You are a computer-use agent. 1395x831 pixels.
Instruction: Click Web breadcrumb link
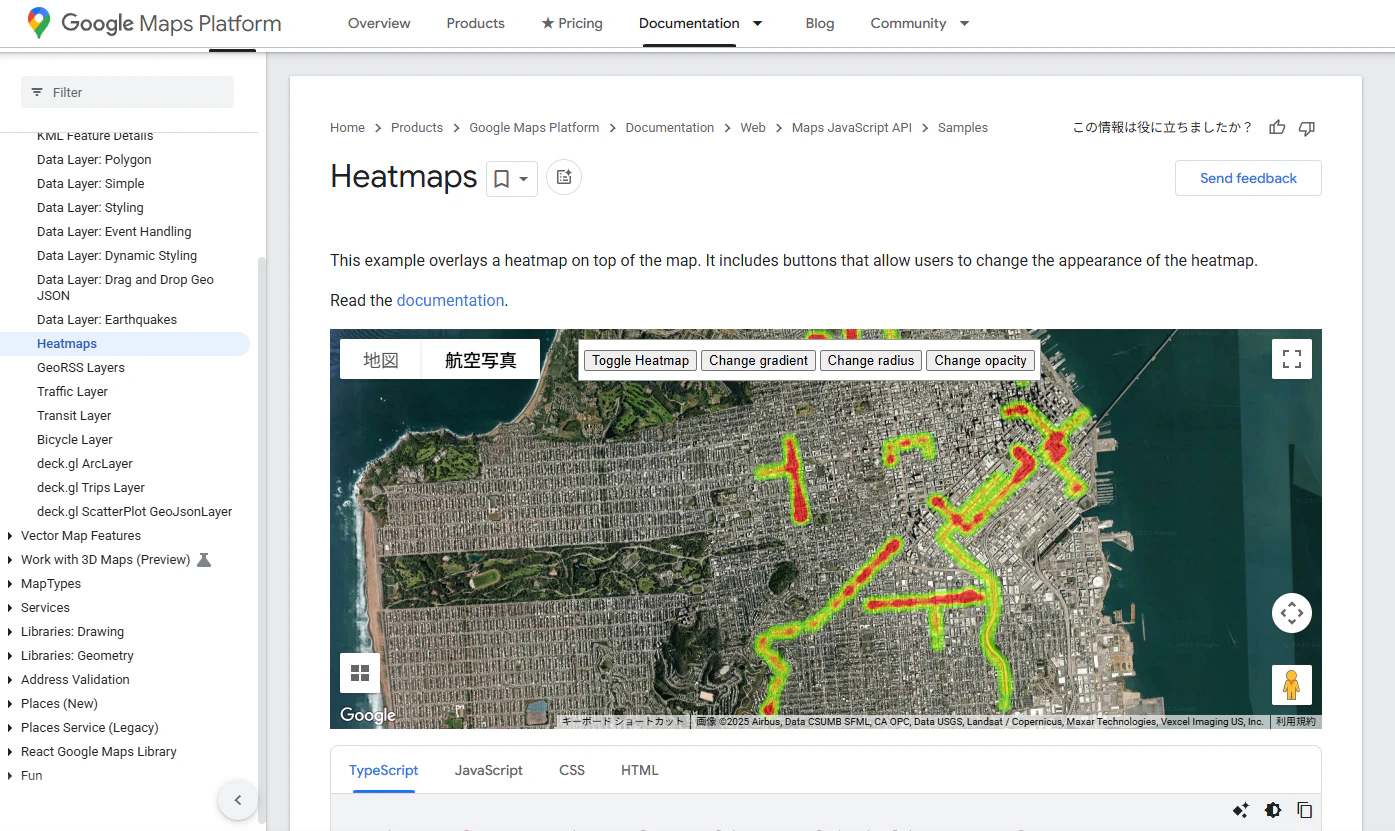753,128
